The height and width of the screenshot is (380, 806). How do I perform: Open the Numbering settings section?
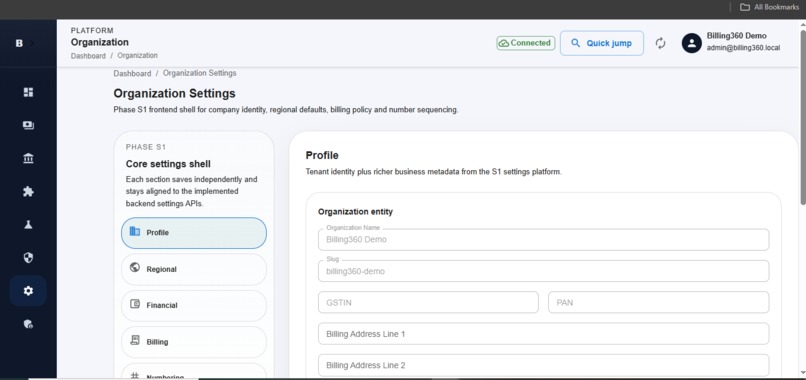click(194, 372)
